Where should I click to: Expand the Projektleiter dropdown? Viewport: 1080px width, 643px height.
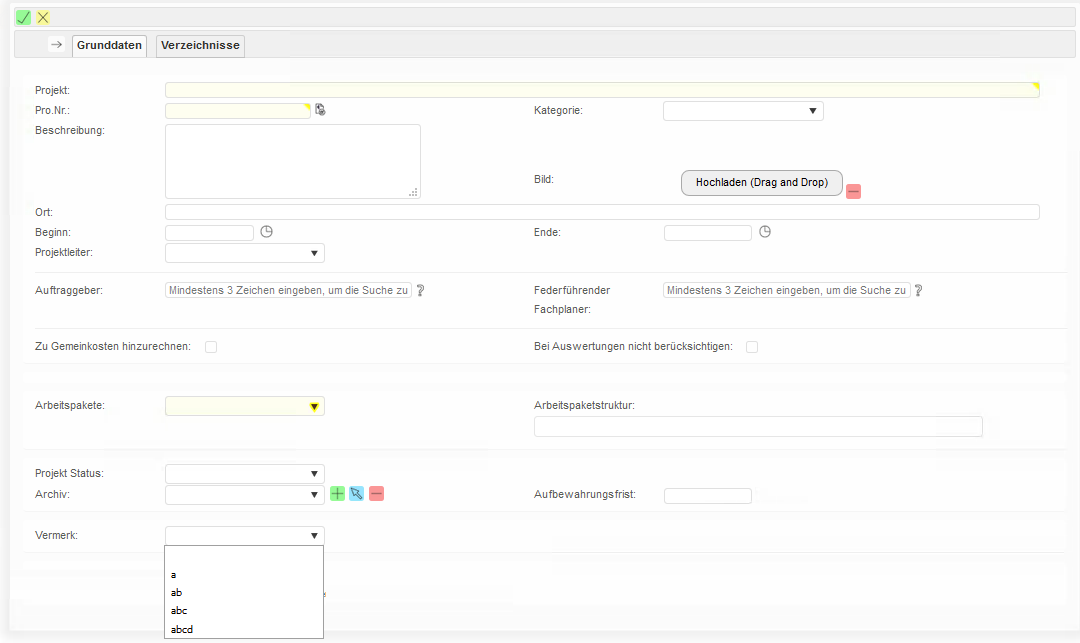click(x=245, y=253)
